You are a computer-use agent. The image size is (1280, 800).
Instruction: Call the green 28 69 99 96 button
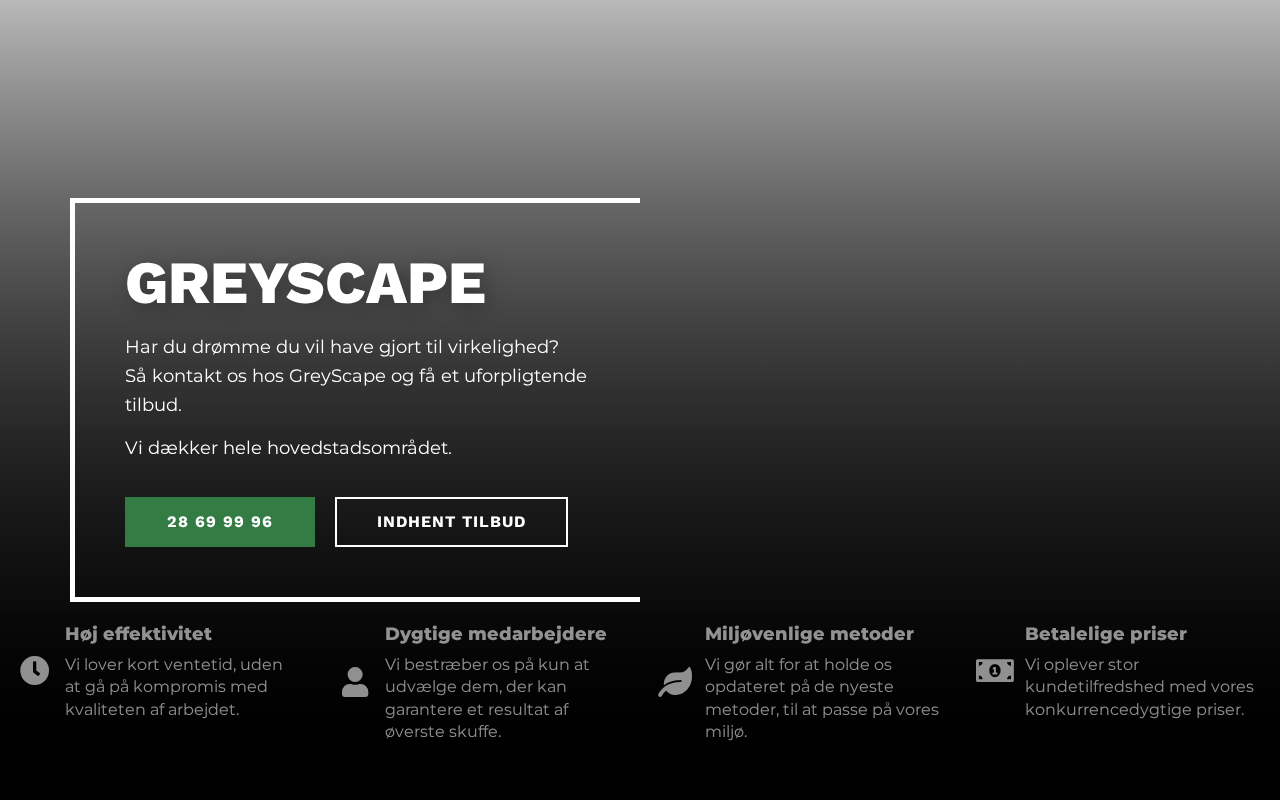coord(220,522)
